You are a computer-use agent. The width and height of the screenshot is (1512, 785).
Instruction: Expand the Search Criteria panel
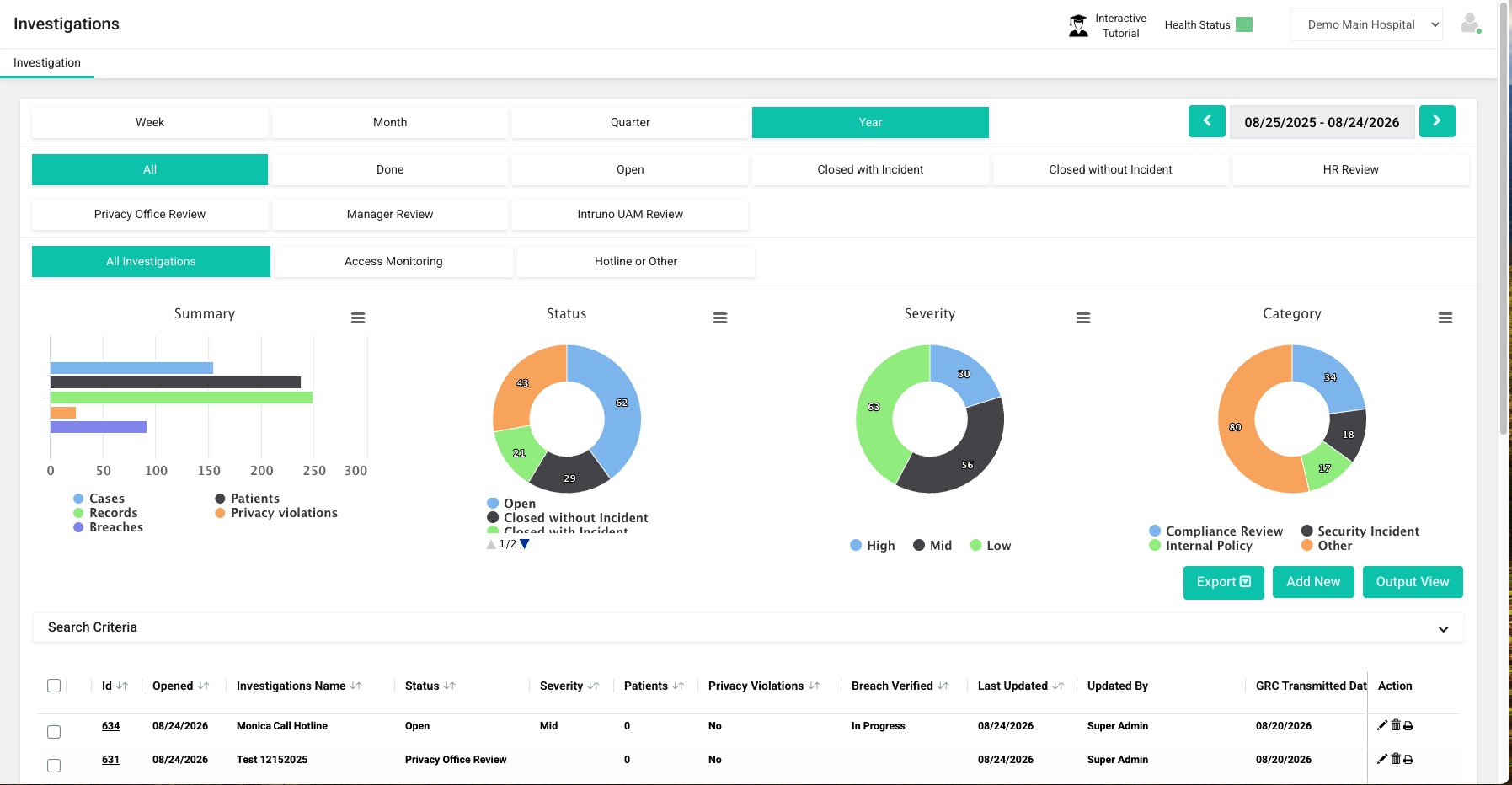[748, 627]
